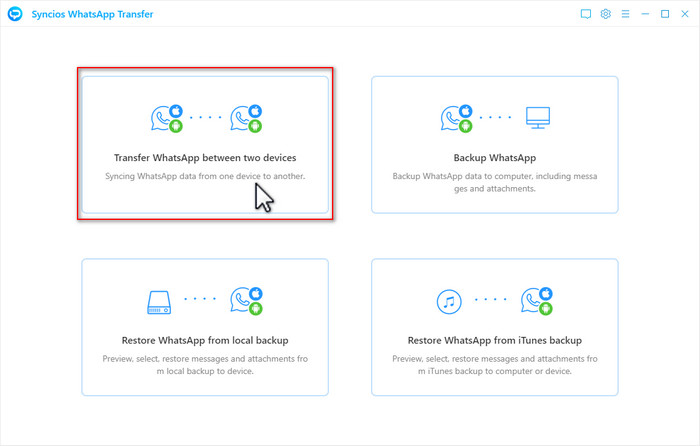This screenshot has height=446, width=700.
Task: Open Restore WhatsApp from local backup
Action: [205, 327]
